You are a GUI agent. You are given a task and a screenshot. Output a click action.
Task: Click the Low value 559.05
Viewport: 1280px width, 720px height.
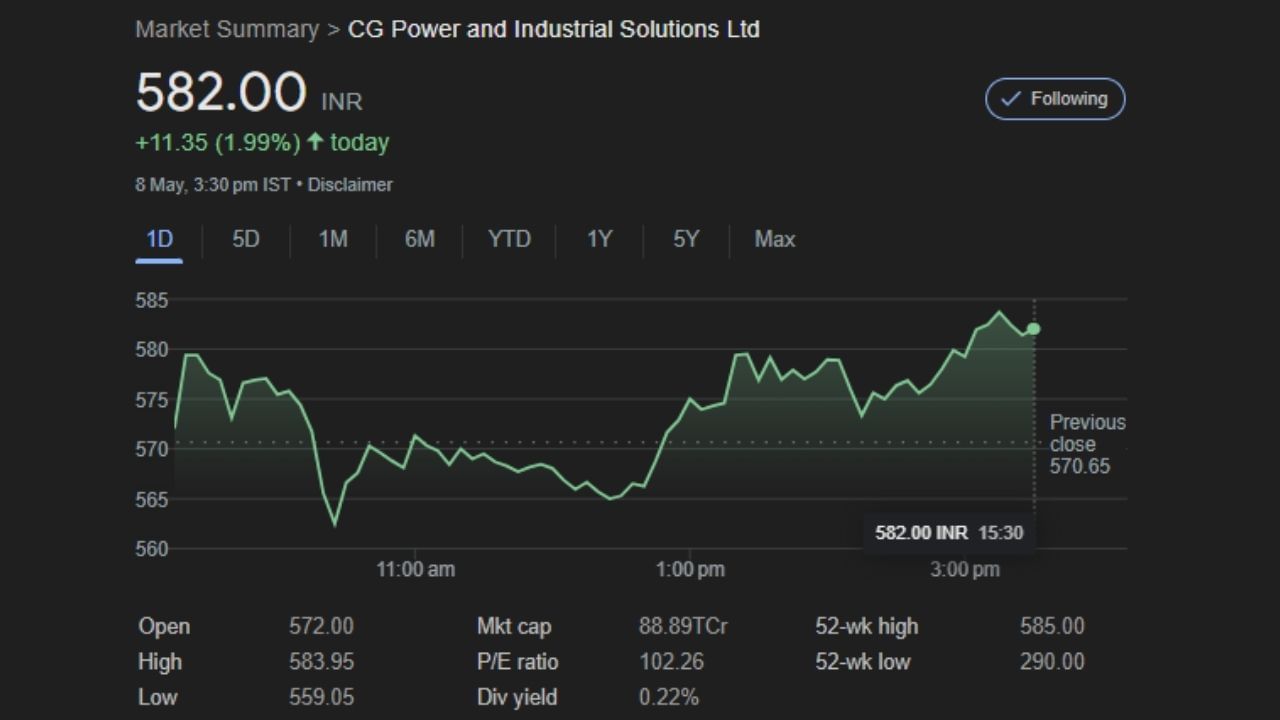click(321, 697)
